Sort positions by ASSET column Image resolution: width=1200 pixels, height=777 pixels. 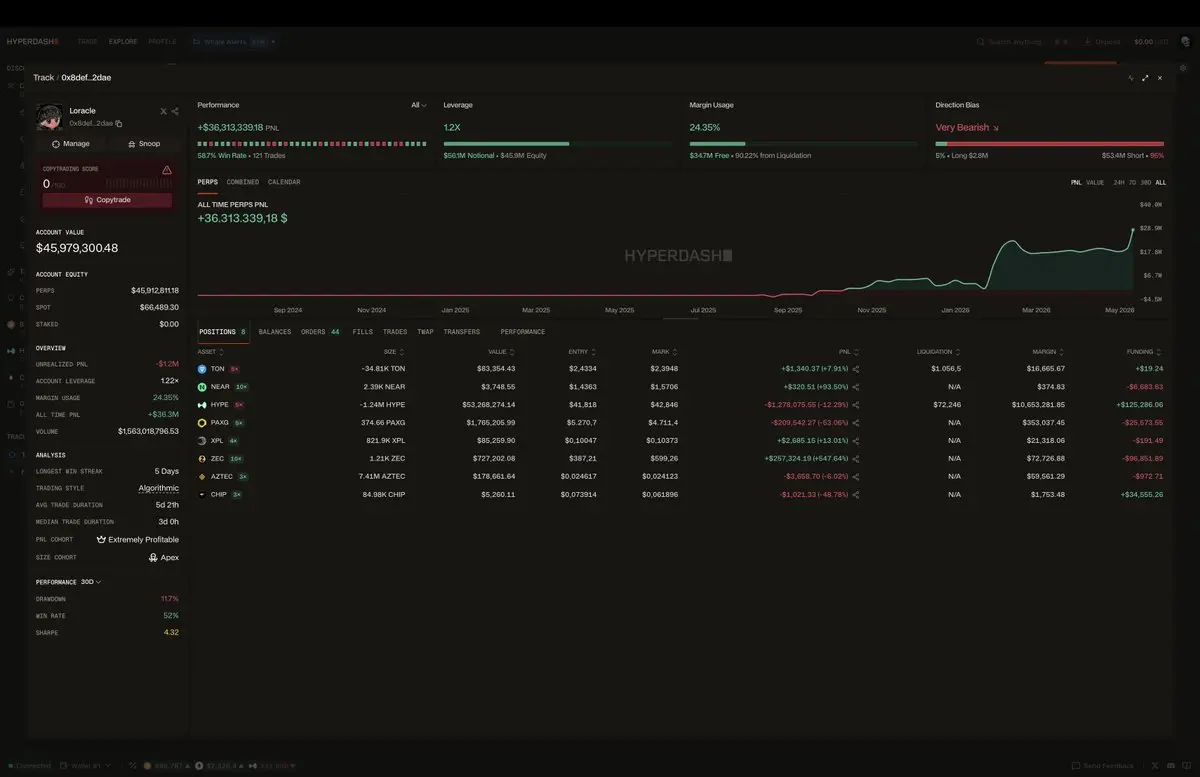tap(211, 352)
